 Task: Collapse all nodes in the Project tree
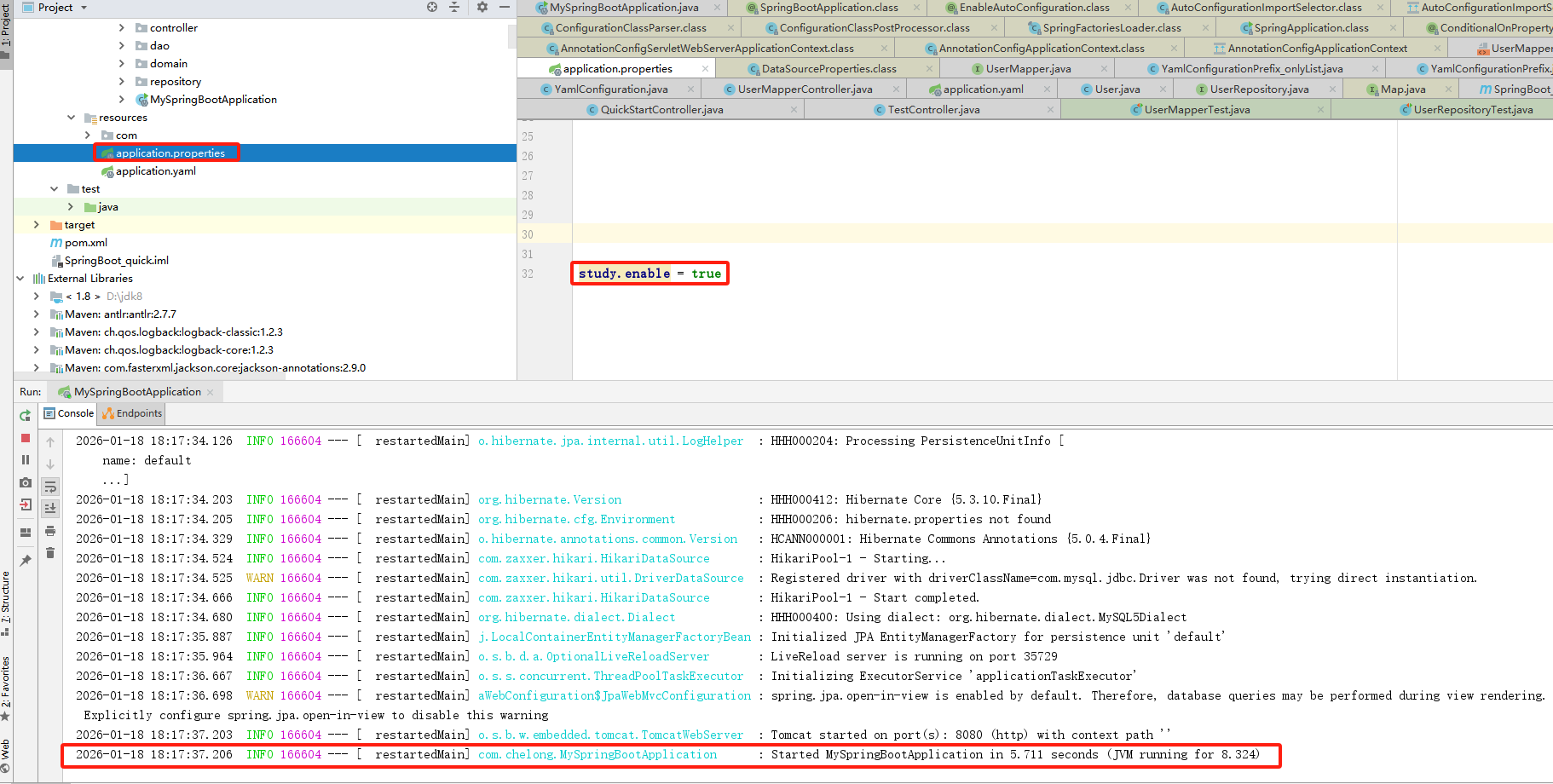tap(454, 7)
